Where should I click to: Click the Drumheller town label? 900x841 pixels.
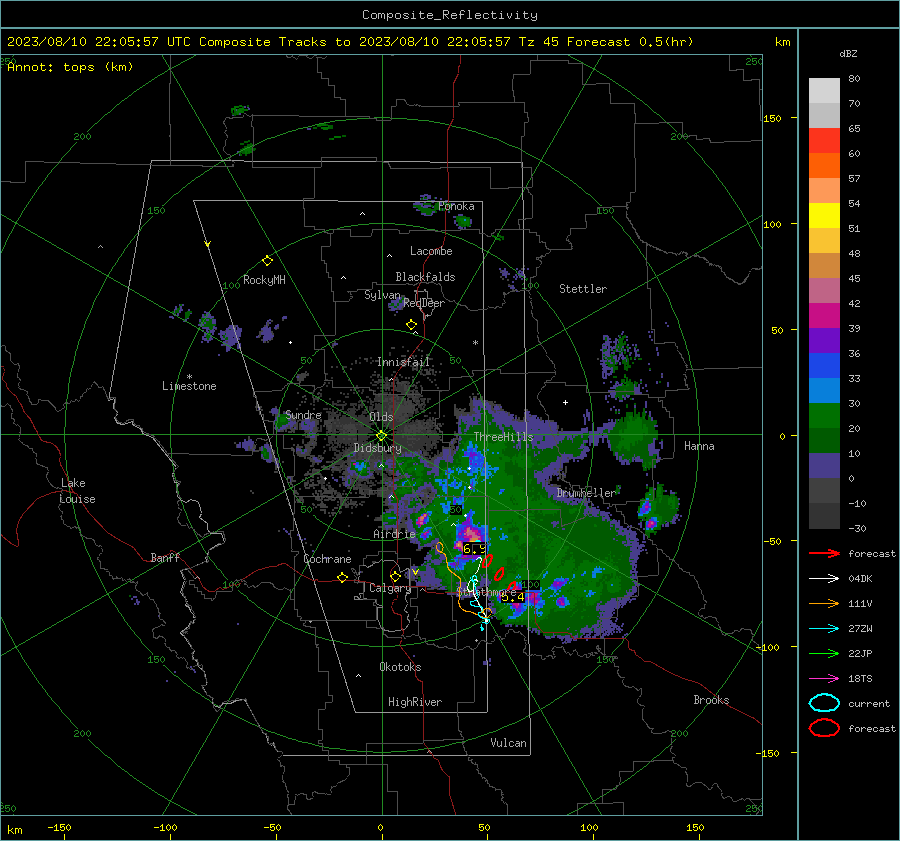(587, 493)
